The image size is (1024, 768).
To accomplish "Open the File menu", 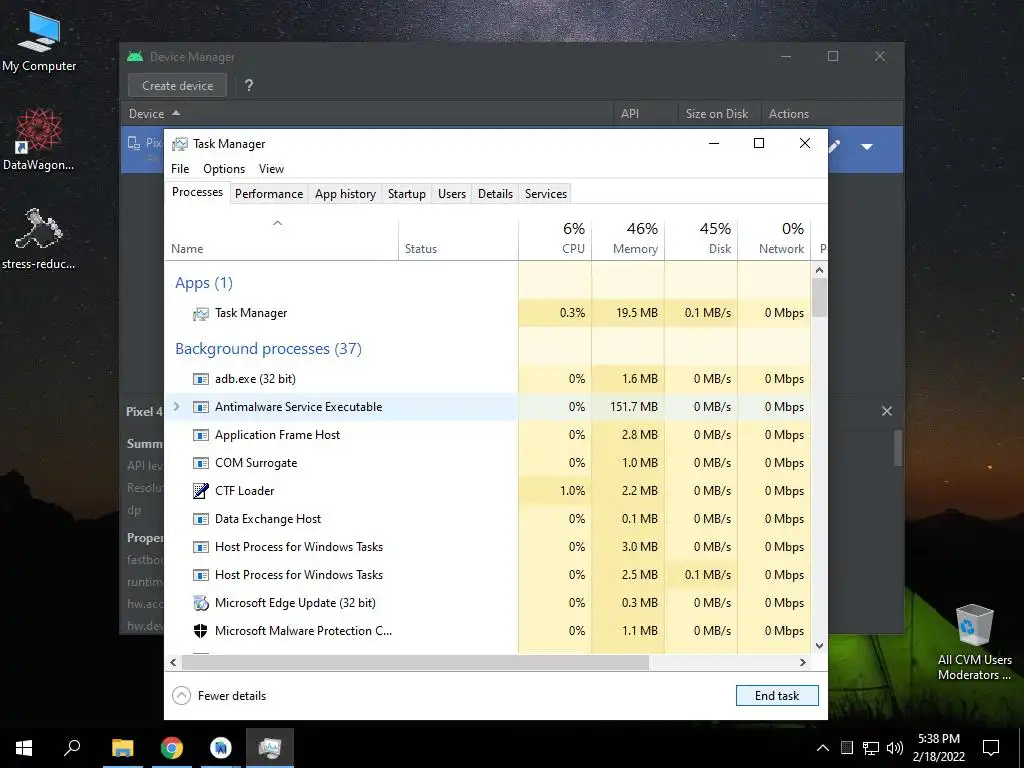I will [x=180, y=168].
